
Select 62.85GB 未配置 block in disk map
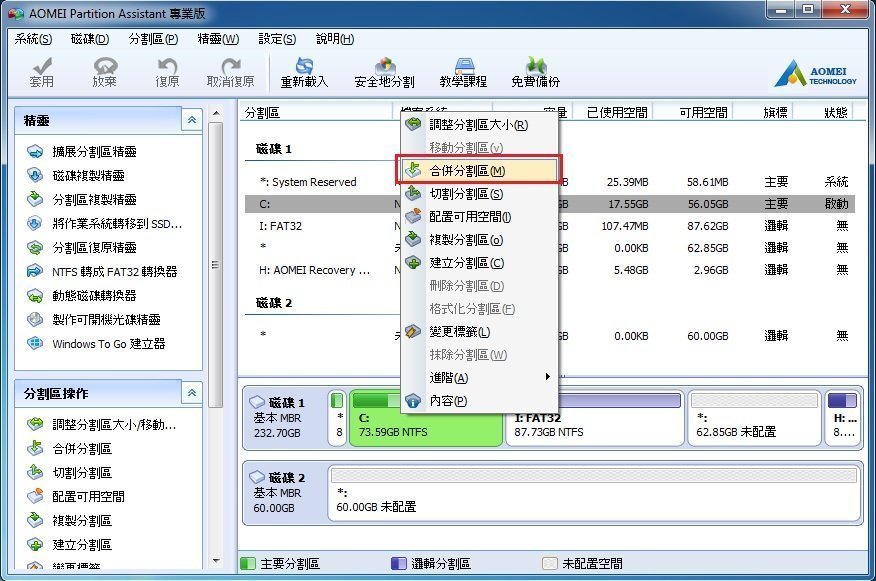[x=754, y=418]
